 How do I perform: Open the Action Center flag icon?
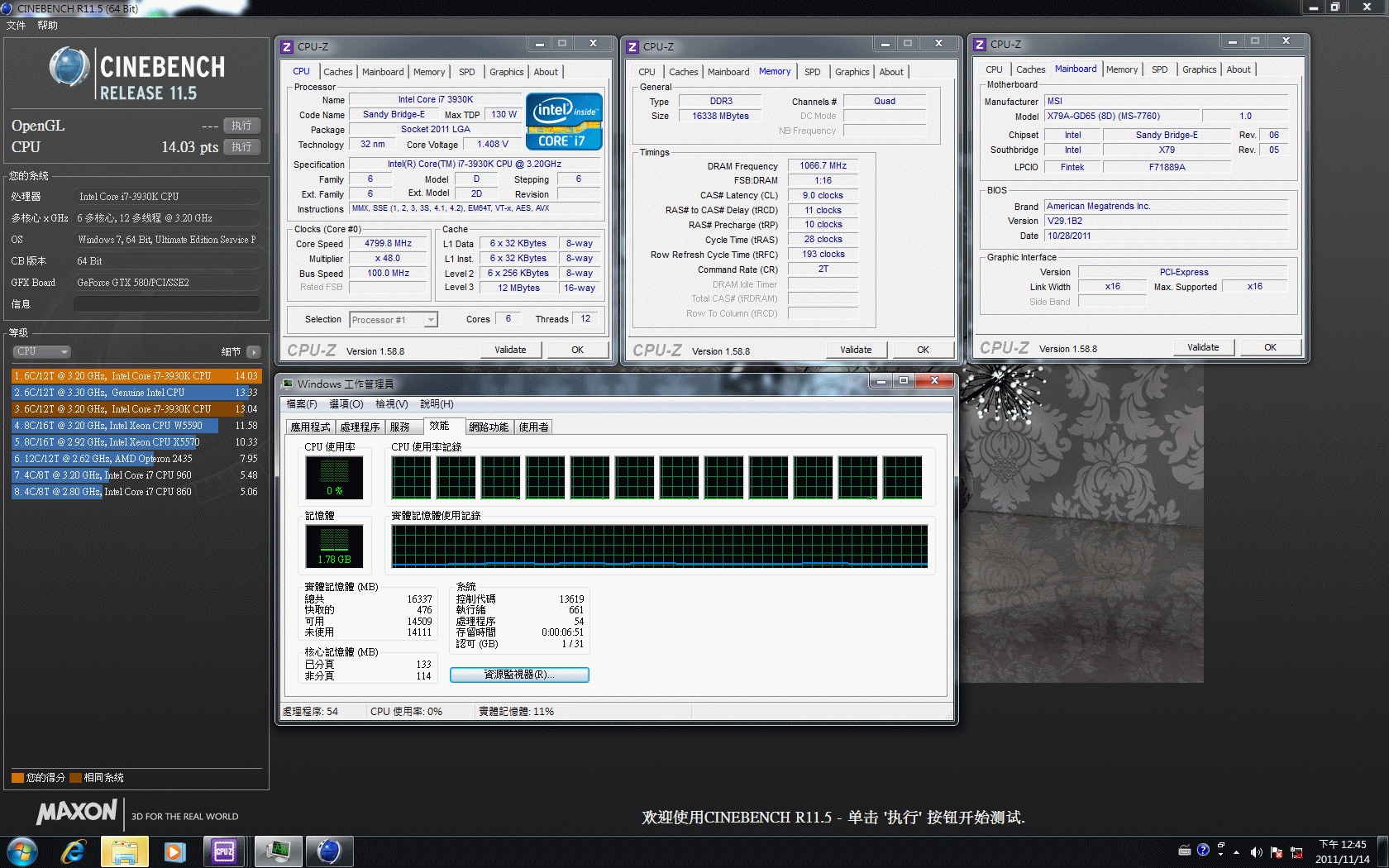click(1276, 851)
